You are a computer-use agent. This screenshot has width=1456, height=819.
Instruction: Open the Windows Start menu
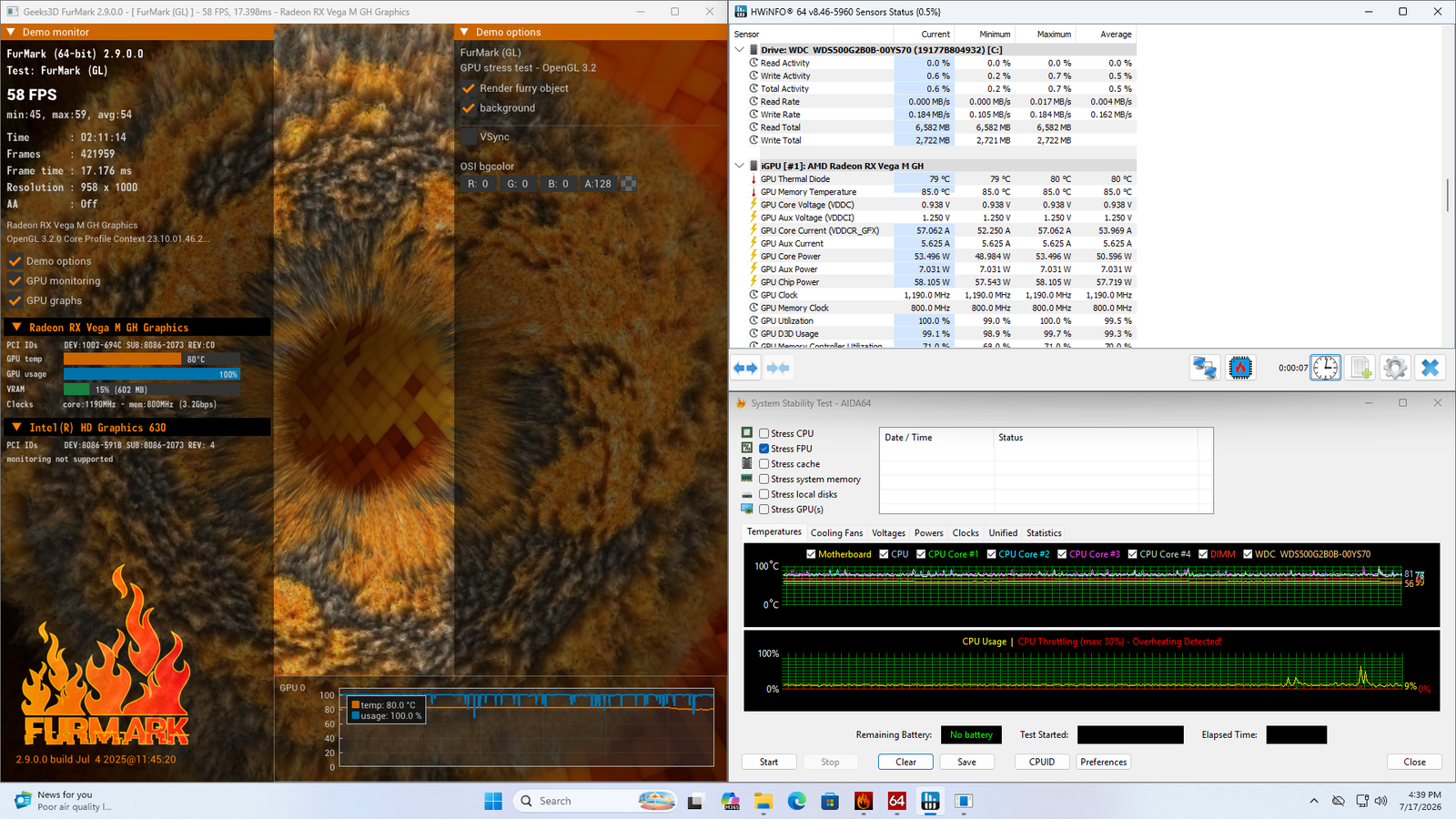click(x=493, y=801)
